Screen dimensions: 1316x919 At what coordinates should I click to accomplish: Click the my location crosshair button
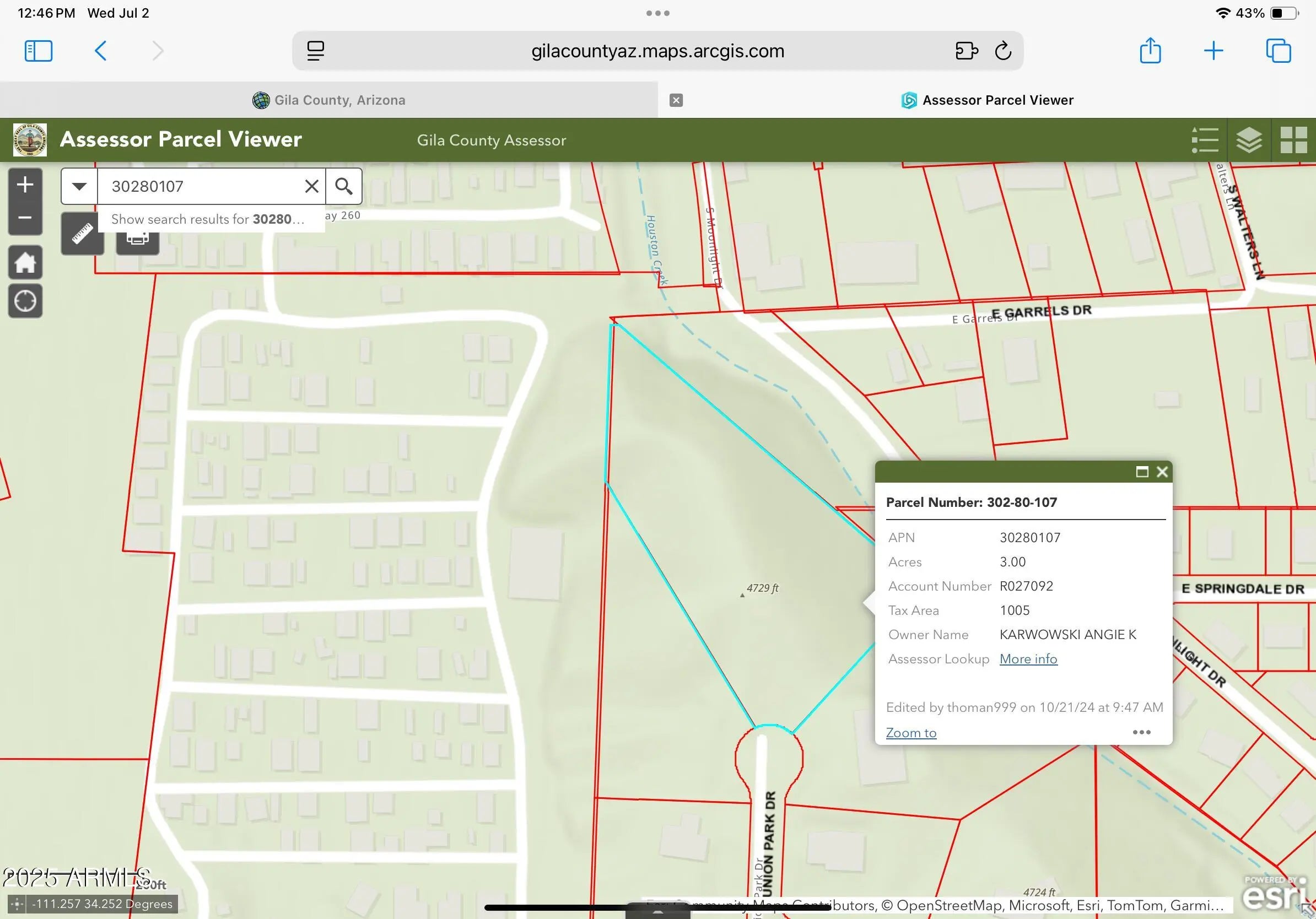(x=25, y=301)
